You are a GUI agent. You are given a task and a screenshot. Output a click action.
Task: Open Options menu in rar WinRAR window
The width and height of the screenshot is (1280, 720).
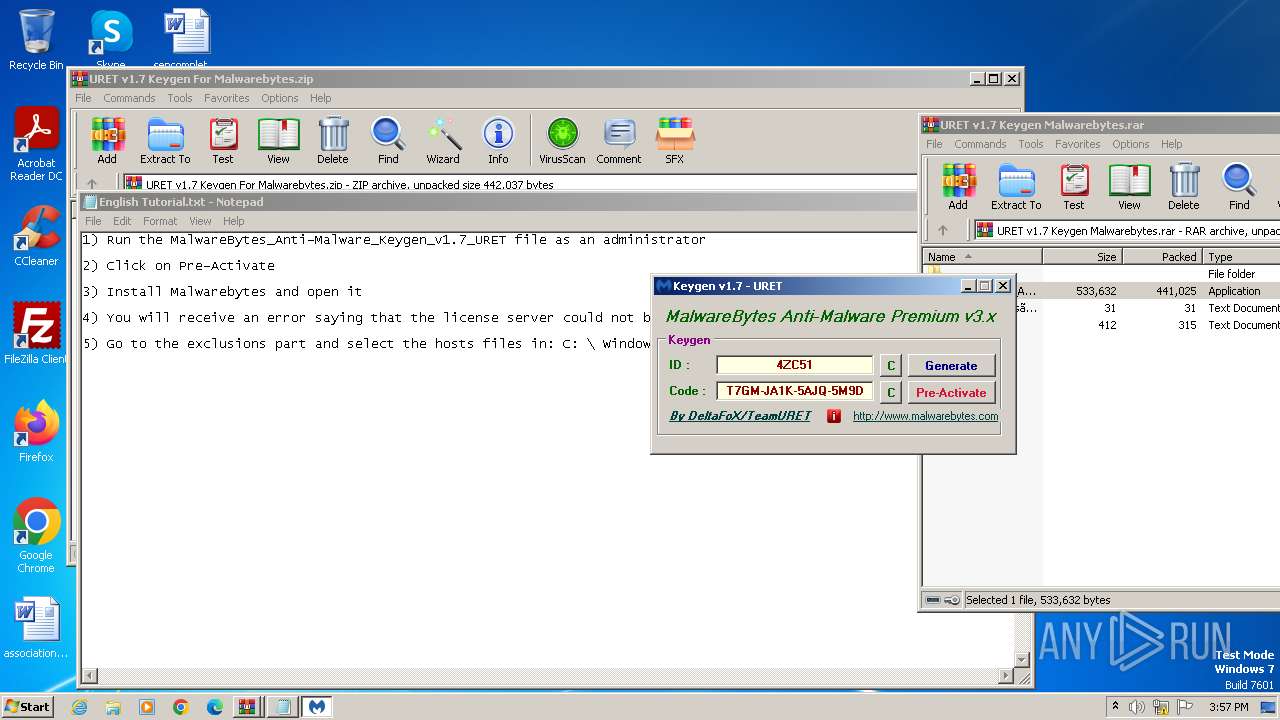(x=1131, y=144)
